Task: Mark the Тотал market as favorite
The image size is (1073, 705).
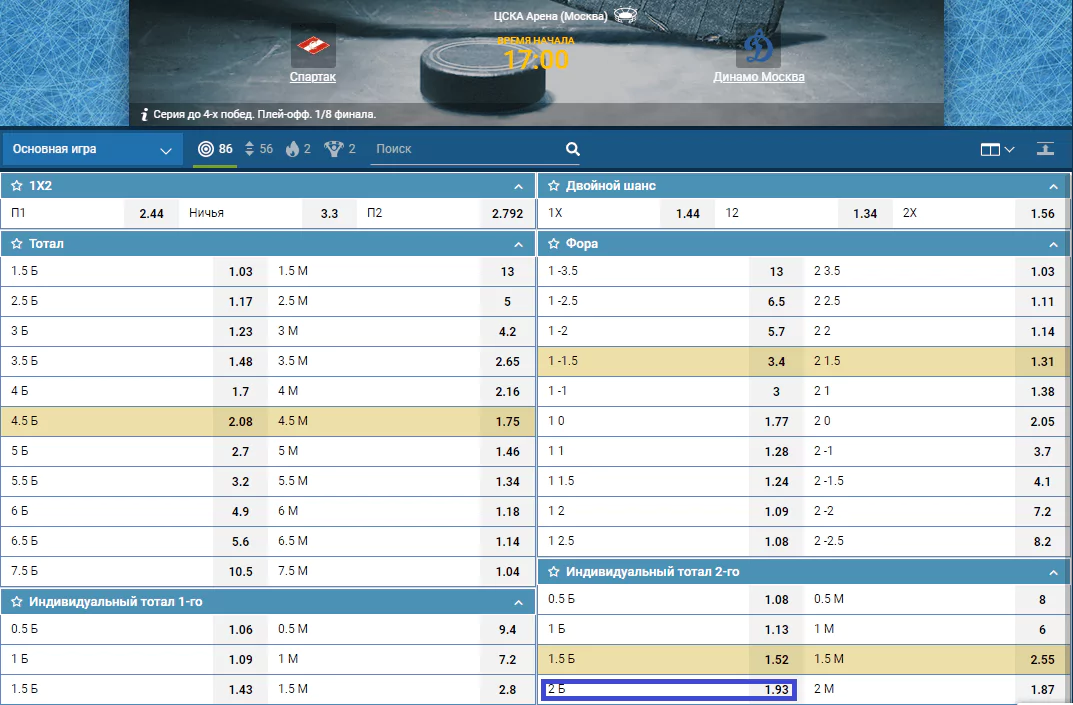Action: (16, 244)
